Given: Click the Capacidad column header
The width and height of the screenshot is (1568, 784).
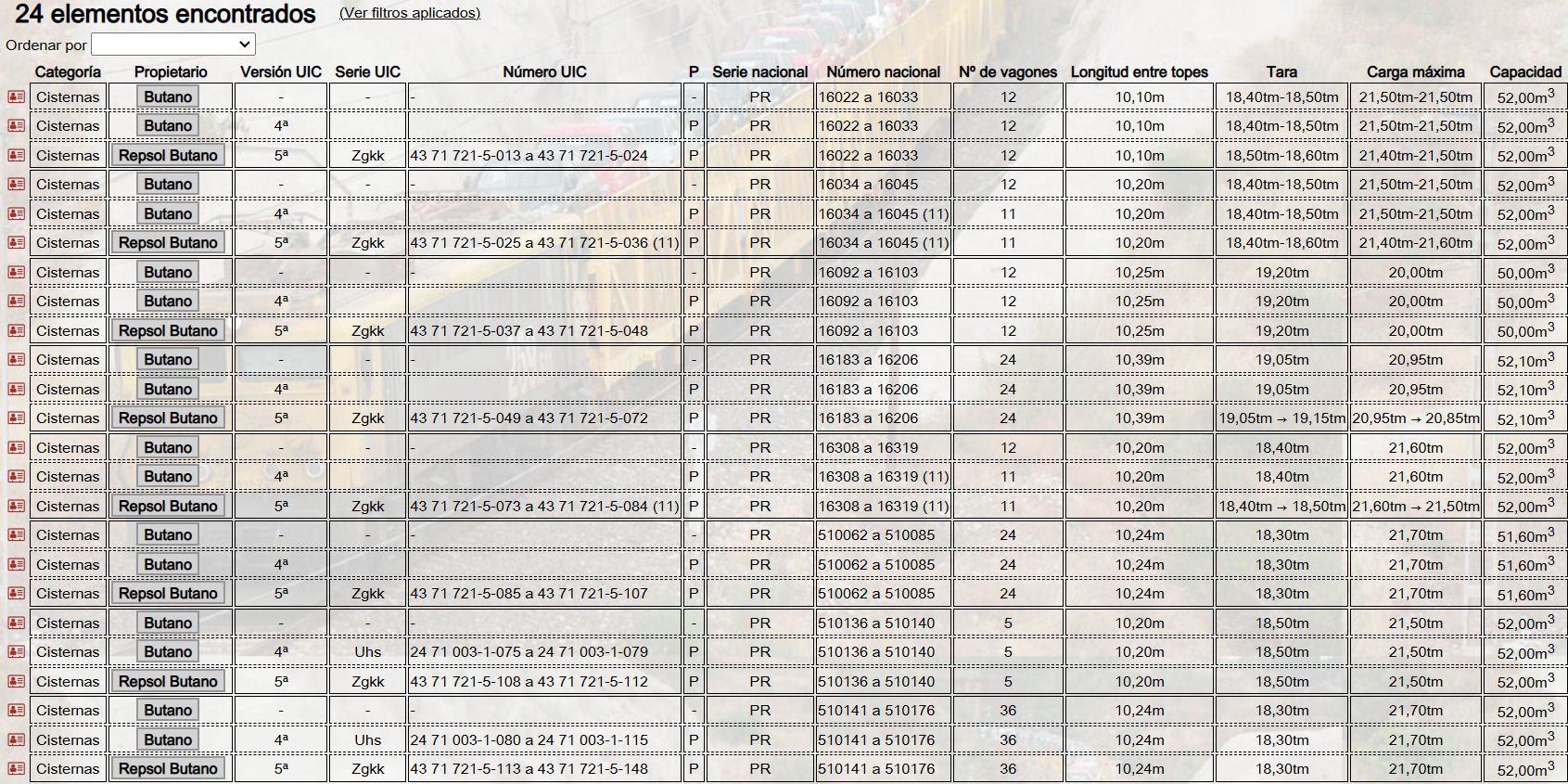Looking at the screenshot, I should click(x=1525, y=71).
